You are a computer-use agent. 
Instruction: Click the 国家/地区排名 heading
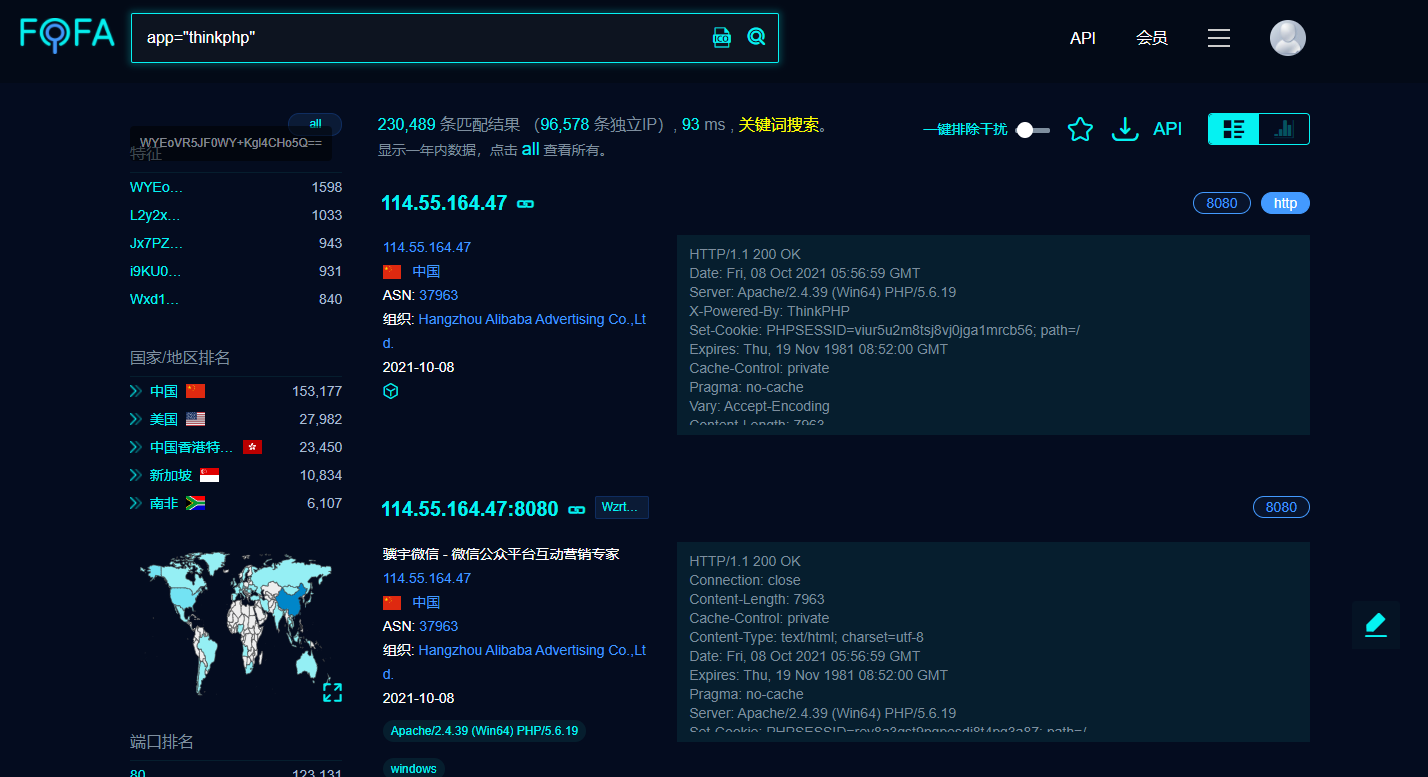[180, 358]
